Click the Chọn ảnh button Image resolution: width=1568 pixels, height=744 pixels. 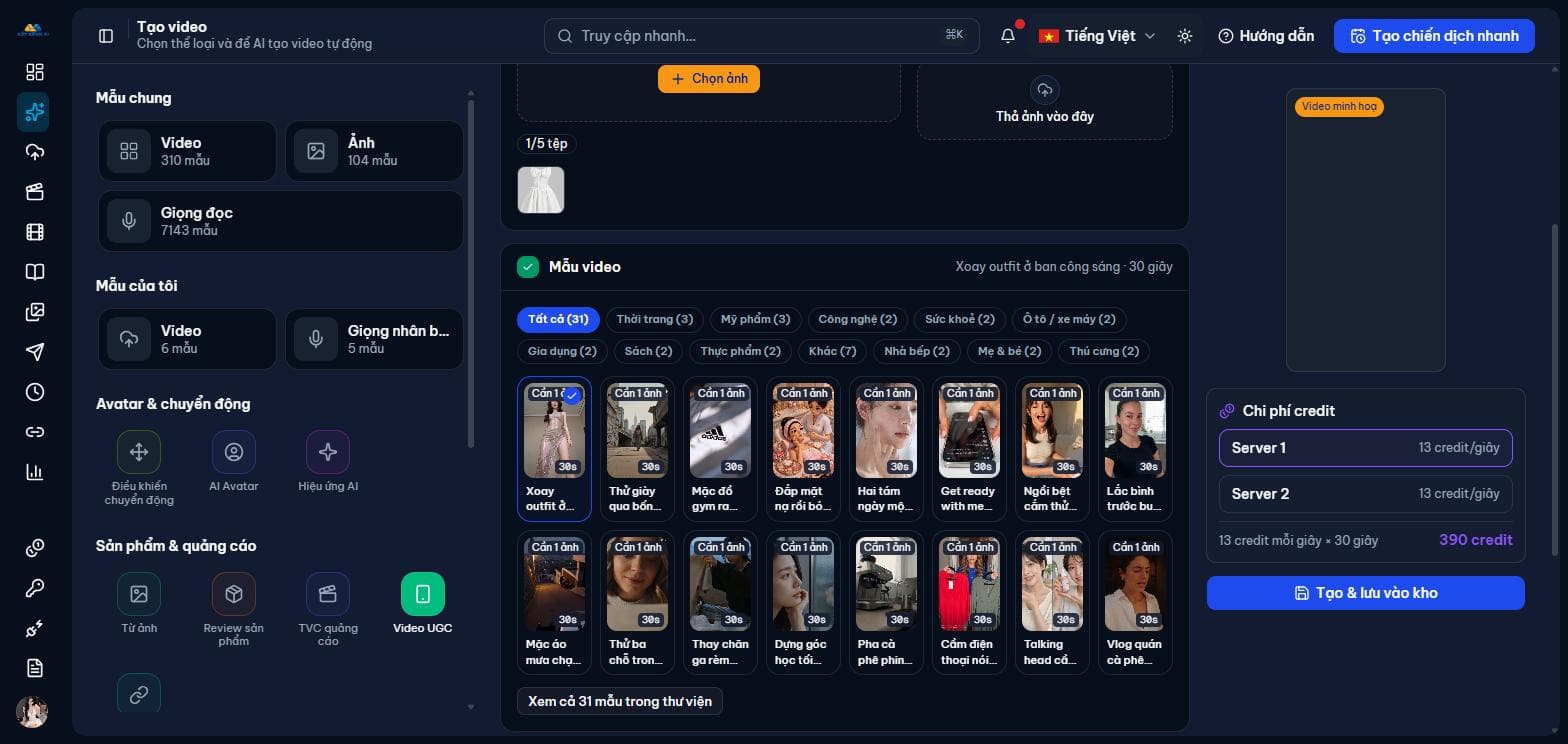709,79
